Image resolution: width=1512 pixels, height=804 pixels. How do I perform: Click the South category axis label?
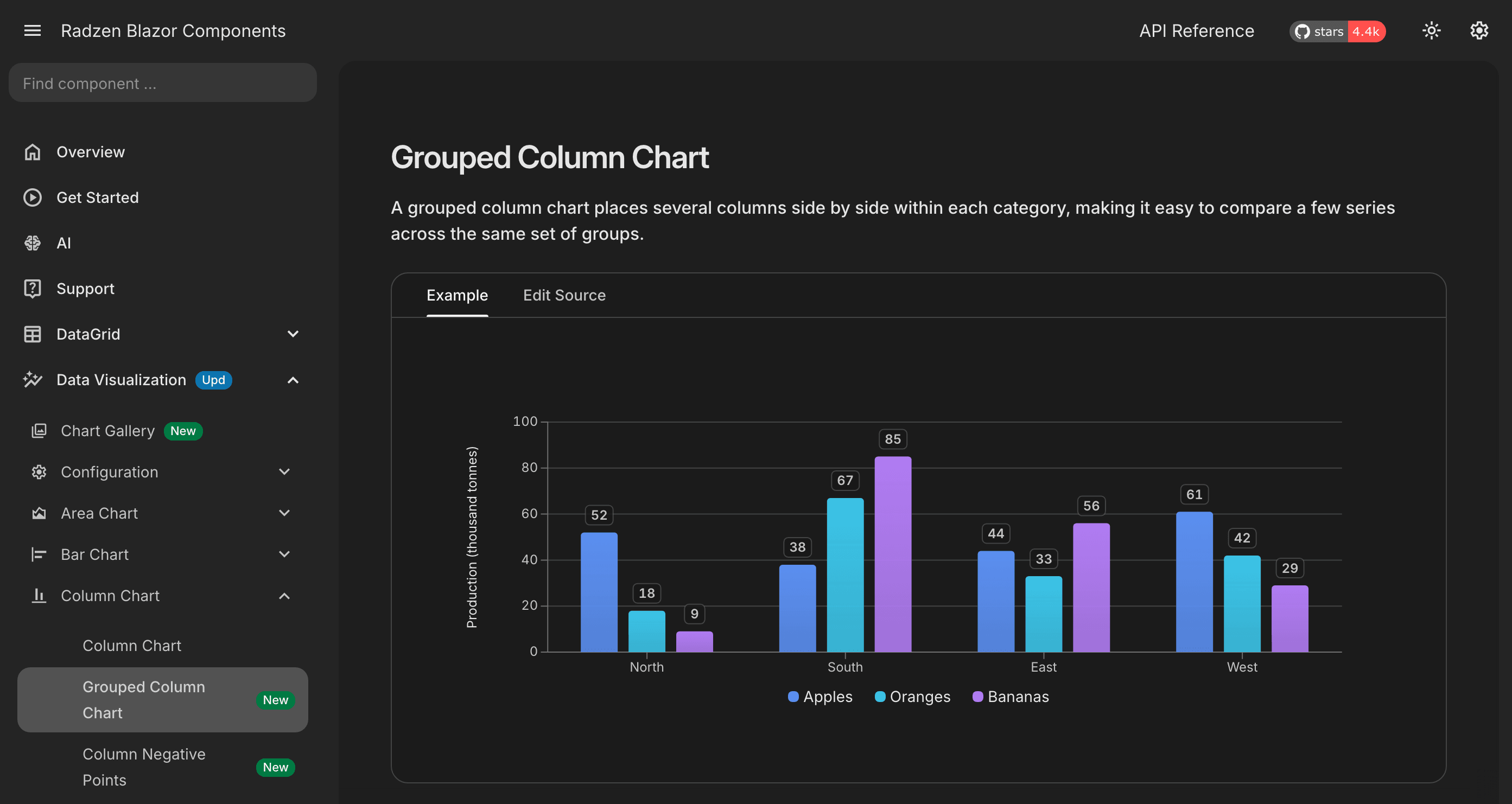point(844,667)
